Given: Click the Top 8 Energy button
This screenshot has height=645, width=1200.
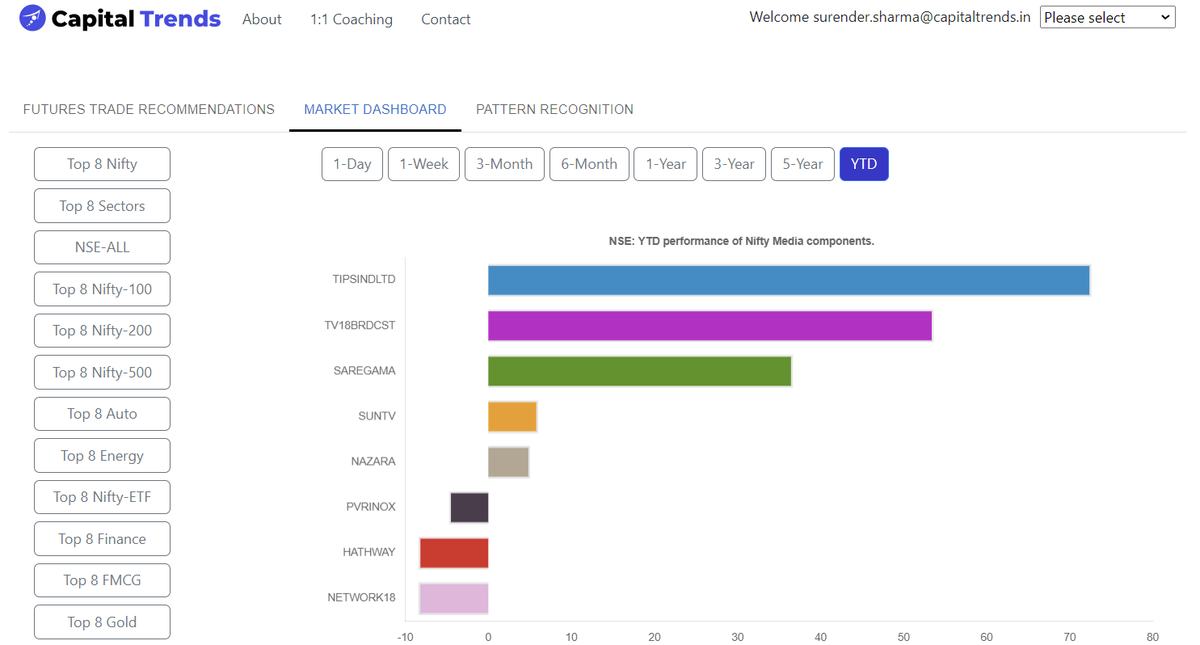Looking at the screenshot, I should coord(102,456).
